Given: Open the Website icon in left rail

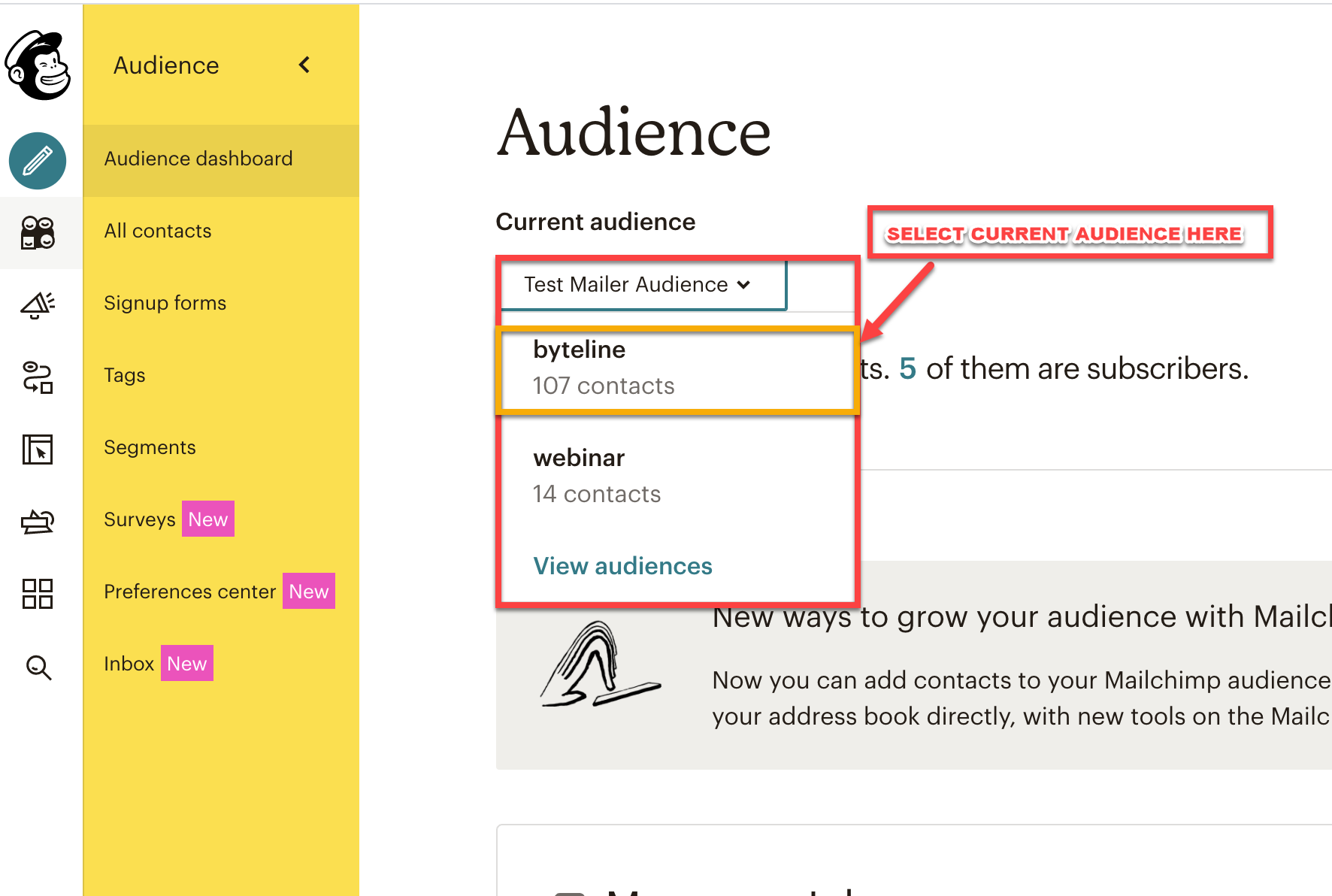Looking at the screenshot, I should click(38, 449).
